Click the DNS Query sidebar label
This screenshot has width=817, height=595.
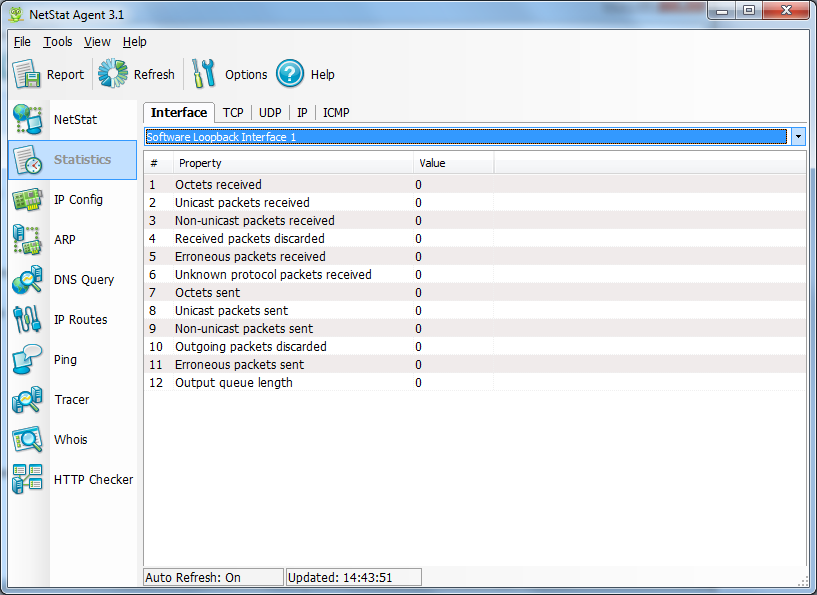pos(84,280)
